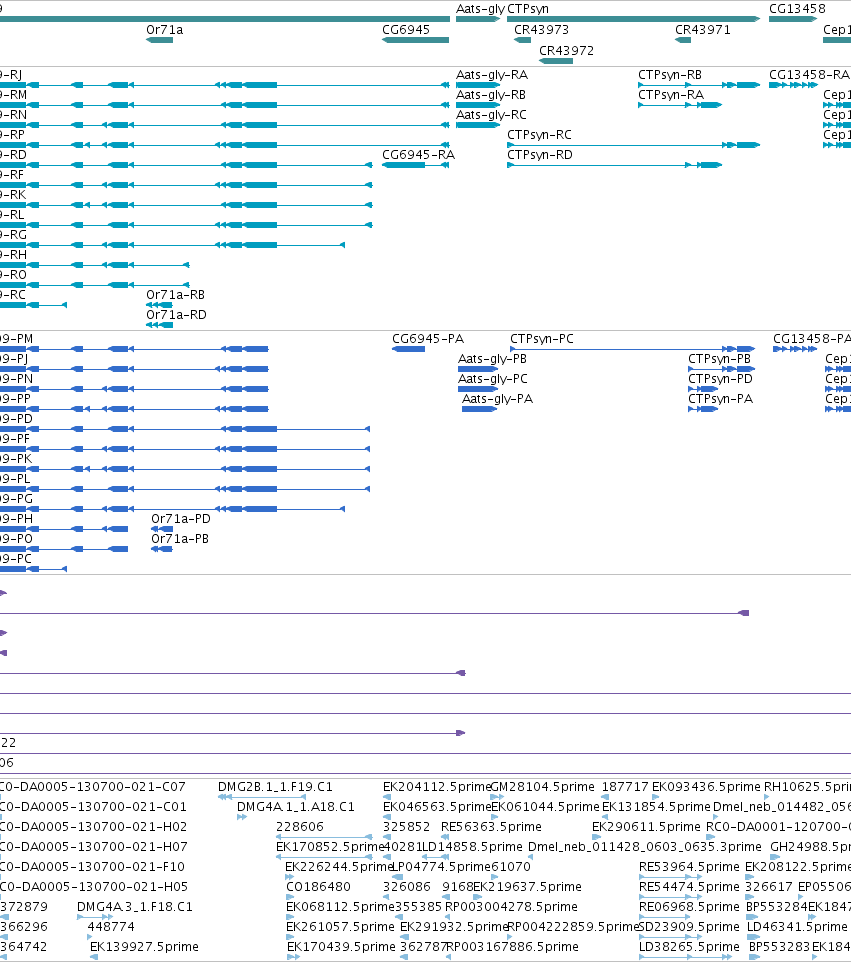Select the Or71a gene arrow glyph
851x962 pixels.
(160, 40)
